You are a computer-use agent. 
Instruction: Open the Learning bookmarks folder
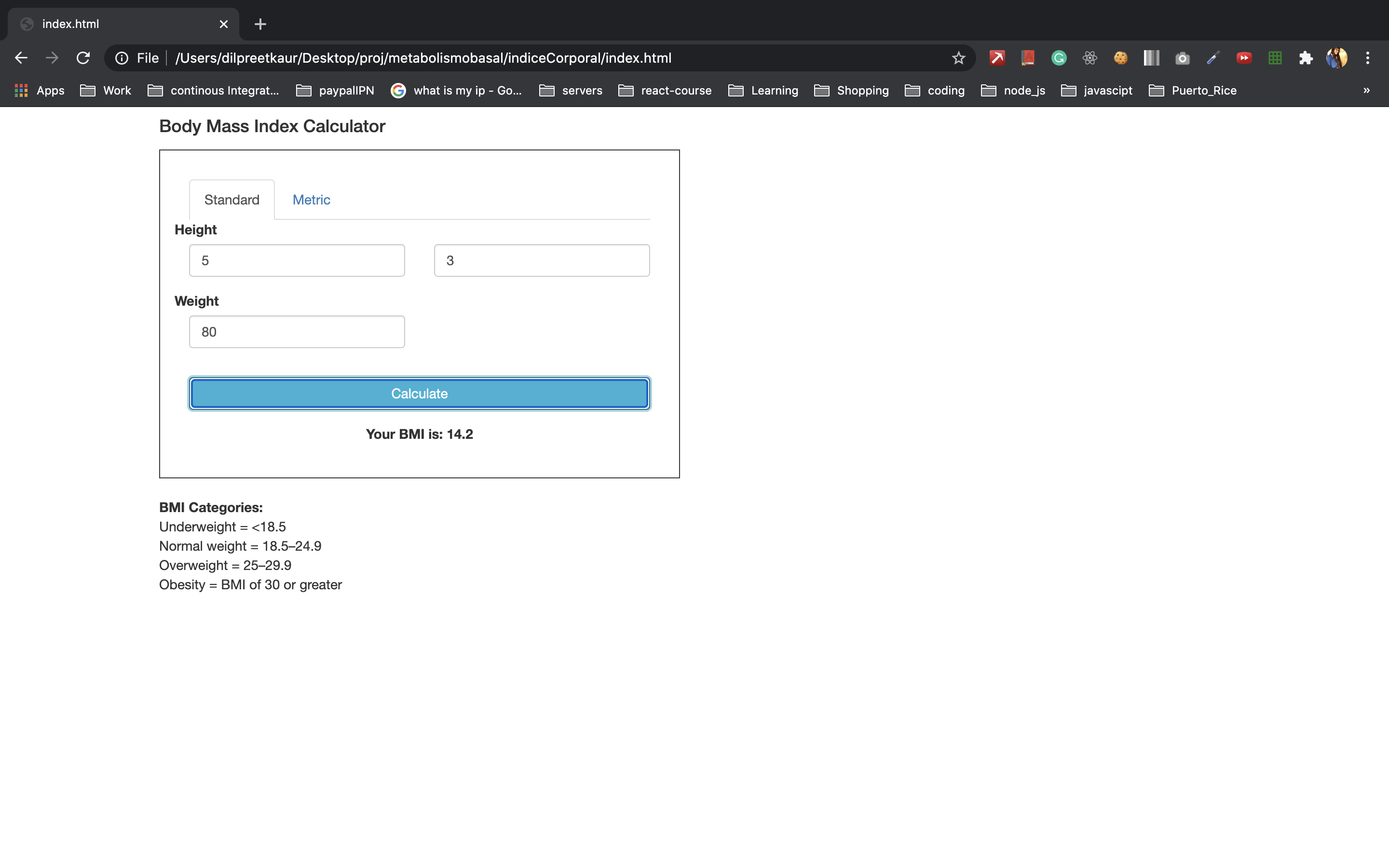coord(774,90)
